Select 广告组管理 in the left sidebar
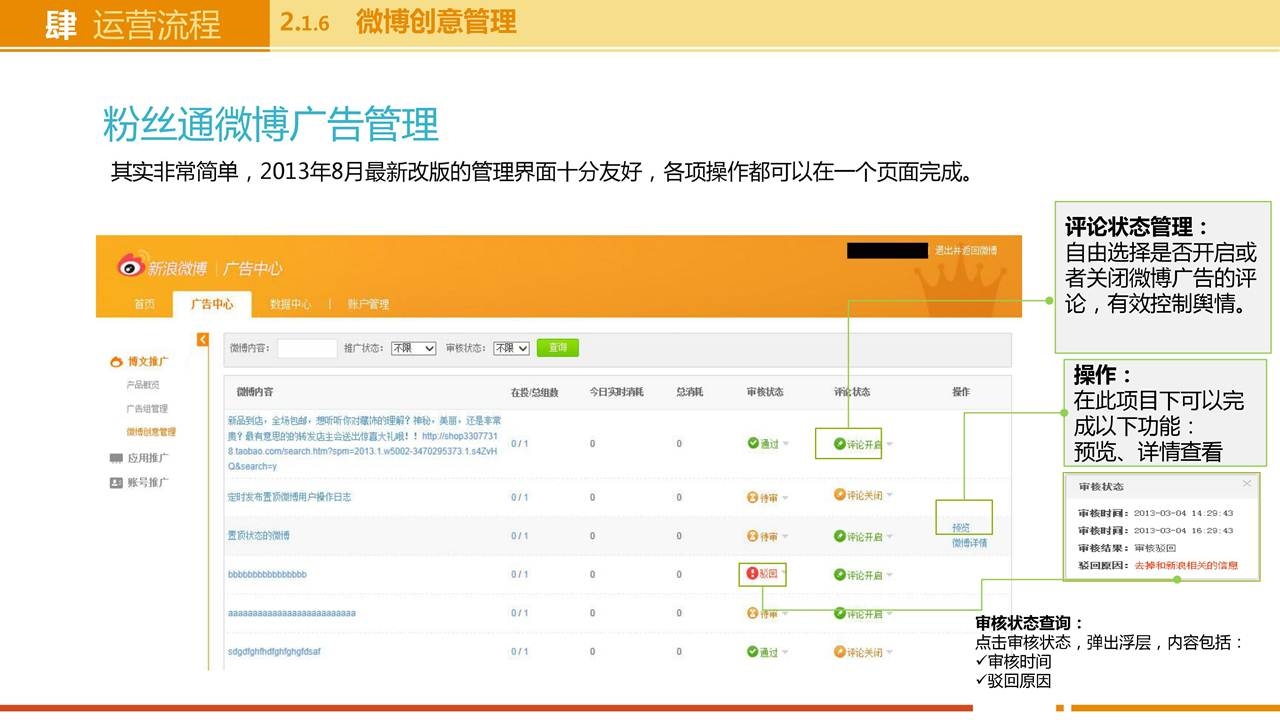The height and width of the screenshot is (720, 1280). coord(147,409)
